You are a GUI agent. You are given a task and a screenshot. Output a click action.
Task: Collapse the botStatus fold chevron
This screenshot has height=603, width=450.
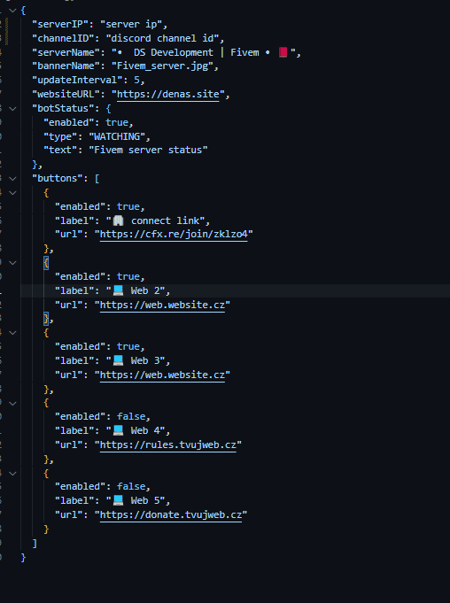[13, 109]
